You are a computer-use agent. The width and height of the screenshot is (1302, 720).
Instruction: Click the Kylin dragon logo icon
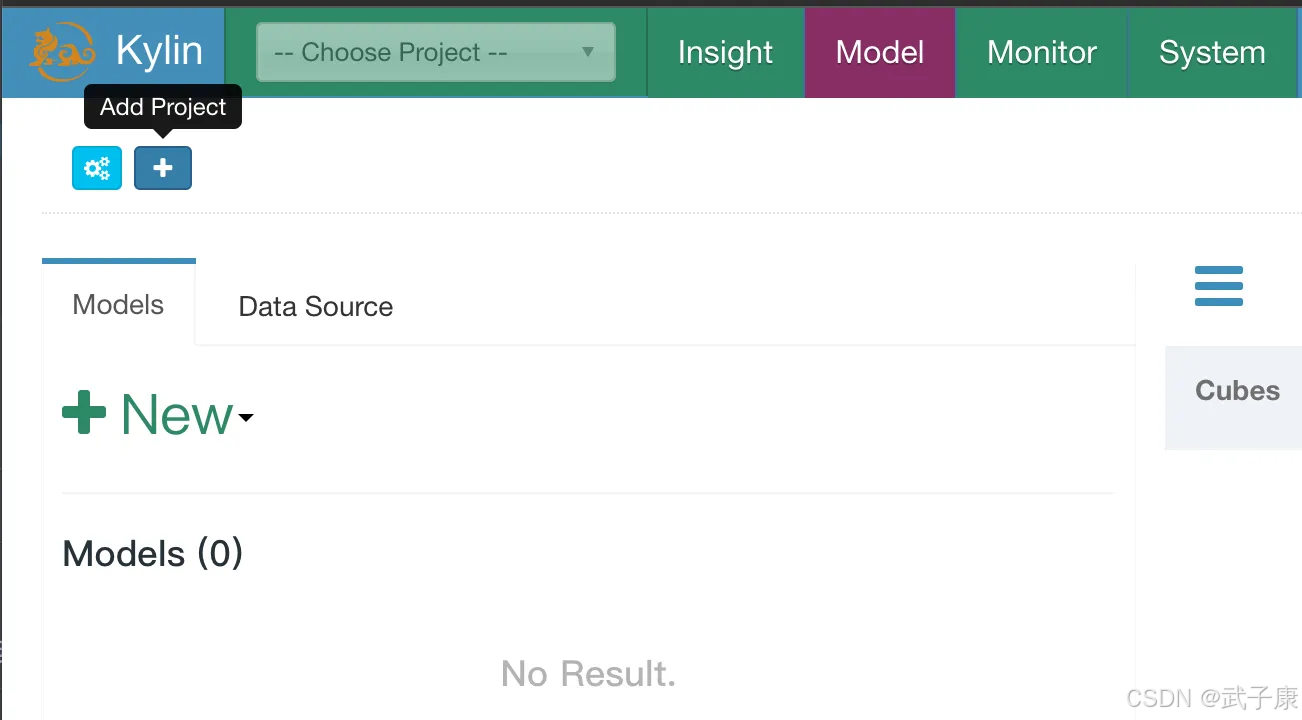pos(62,52)
